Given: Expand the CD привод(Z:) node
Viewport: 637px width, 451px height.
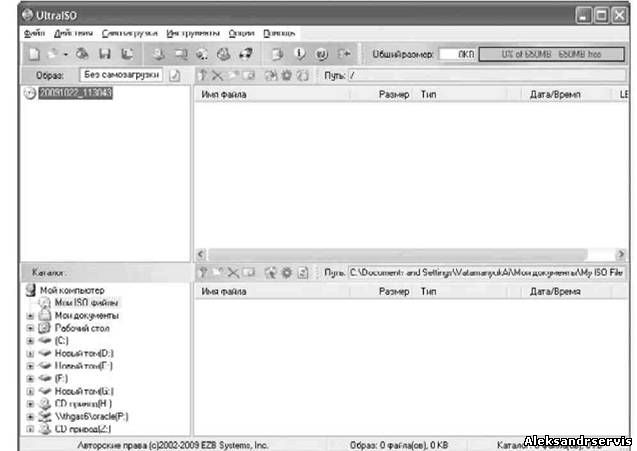Looking at the screenshot, I should coord(30,429).
